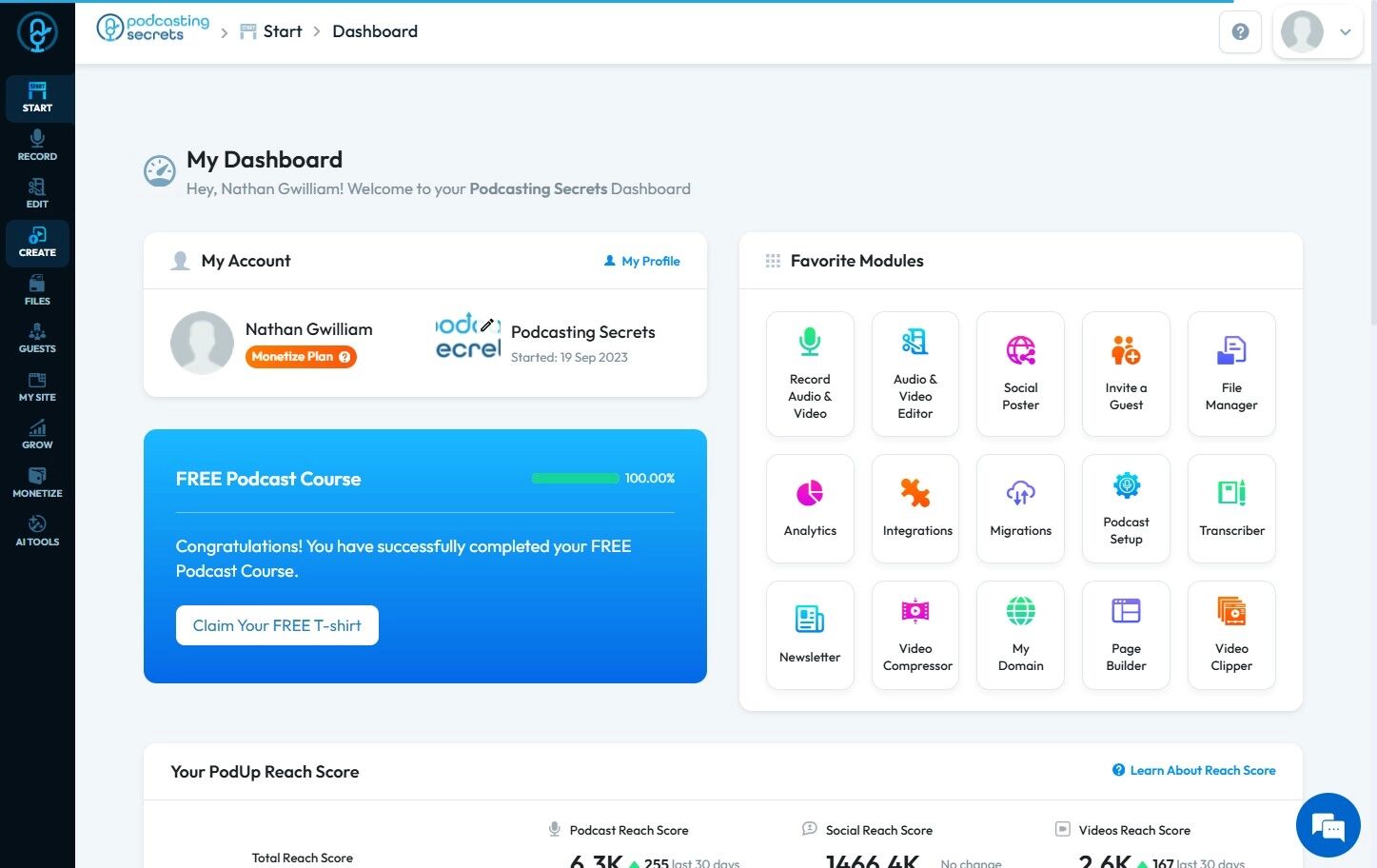Image resolution: width=1377 pixels, height=868 pixels.
Task: Click the Total Reach Score label
Action: pos(303,858)
